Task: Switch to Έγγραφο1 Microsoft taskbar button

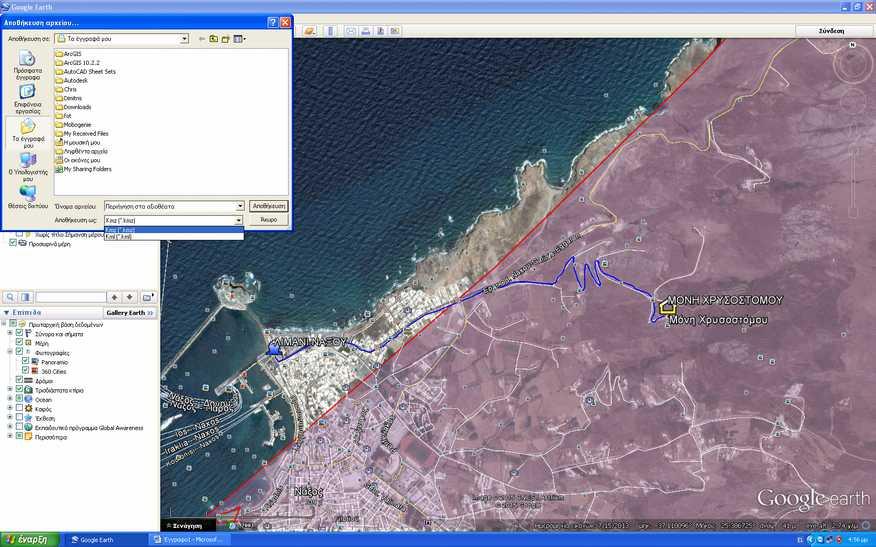Action: pos(189,540)
